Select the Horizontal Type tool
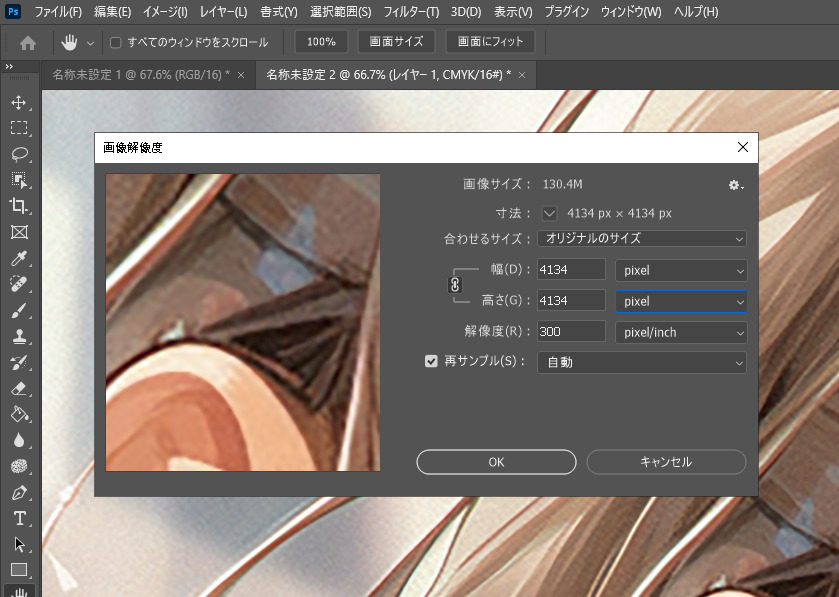Image resolution: width=839 pixels, height=597 pixels. [19, 518]
